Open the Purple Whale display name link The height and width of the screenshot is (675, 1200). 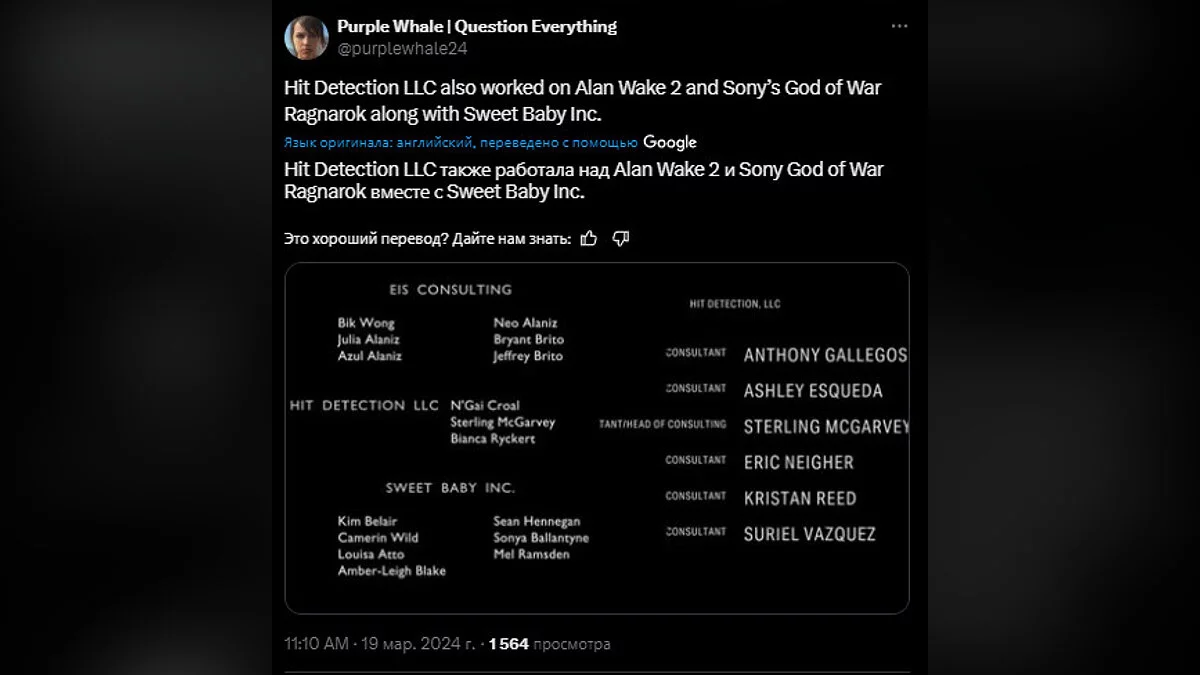point(477,26)
